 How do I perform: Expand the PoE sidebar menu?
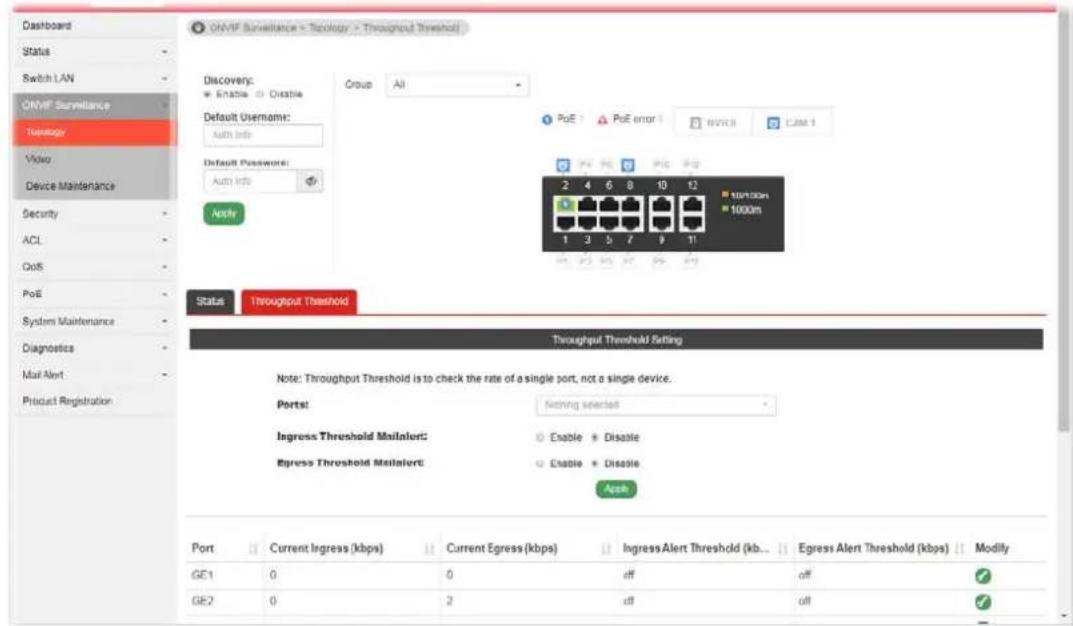(x=94, y=294)
